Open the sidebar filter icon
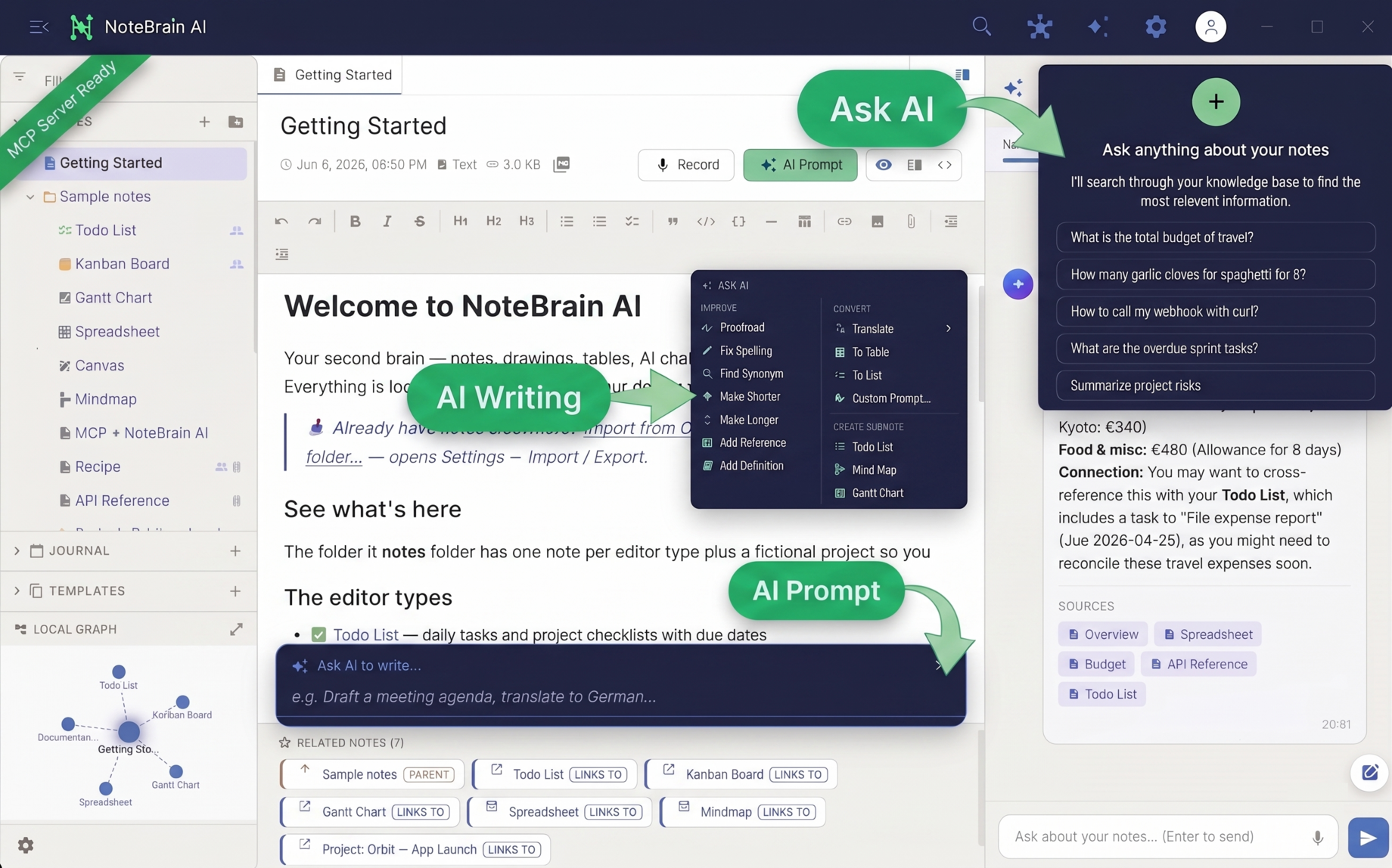Viewport: 1392px width, 868px height. tap(20, 77)
